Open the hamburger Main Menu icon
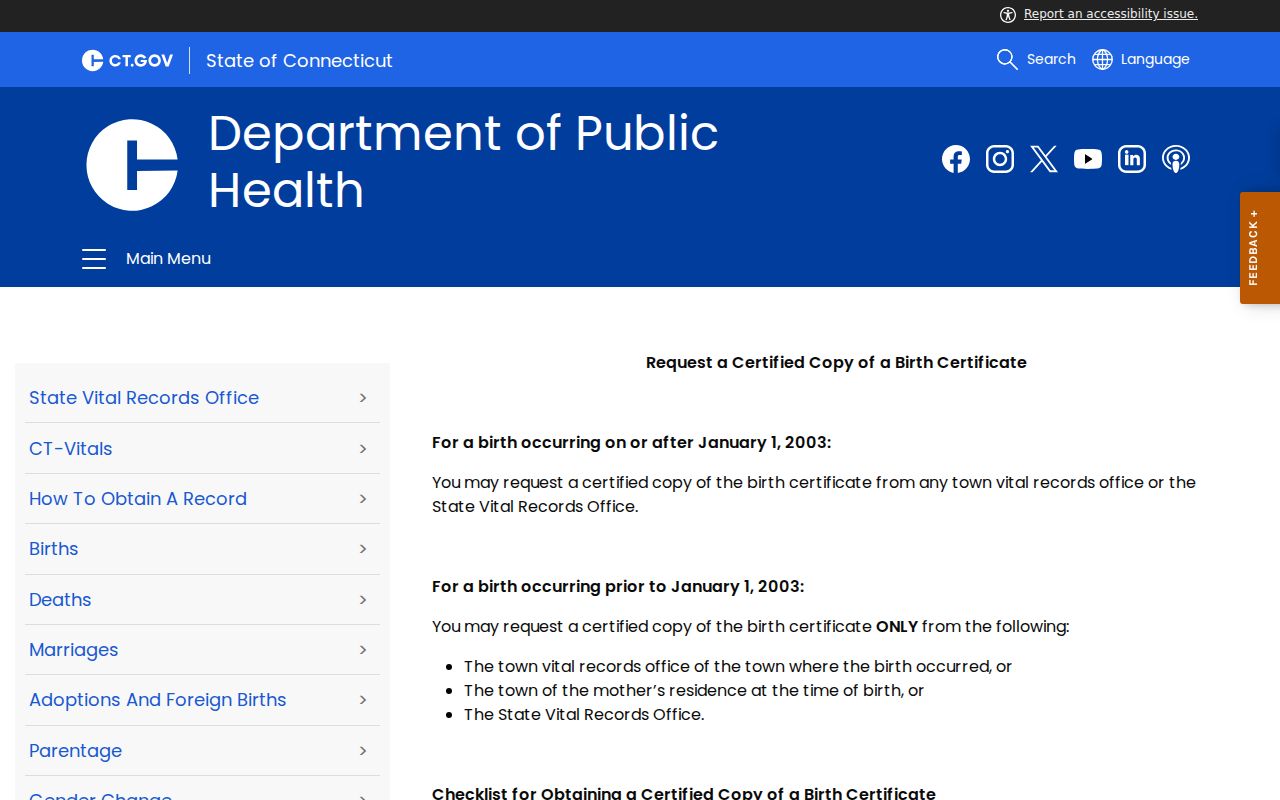The image size is (1280, 800). pos(94,259)
